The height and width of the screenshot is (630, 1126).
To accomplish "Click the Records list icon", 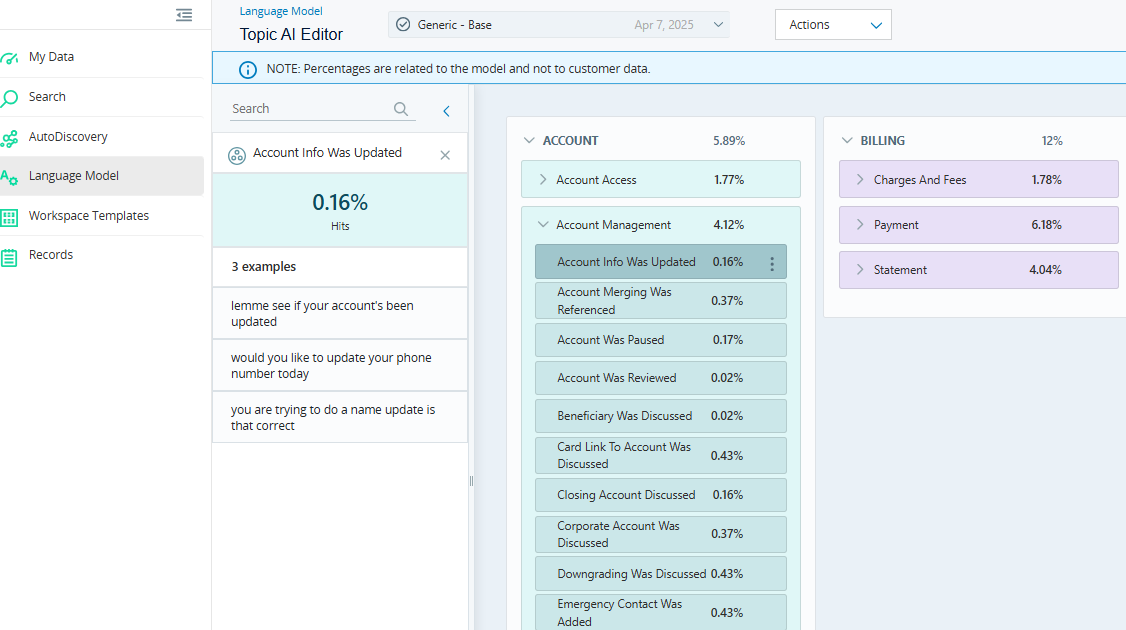I will pyautogui.click(x=10, y=256).
